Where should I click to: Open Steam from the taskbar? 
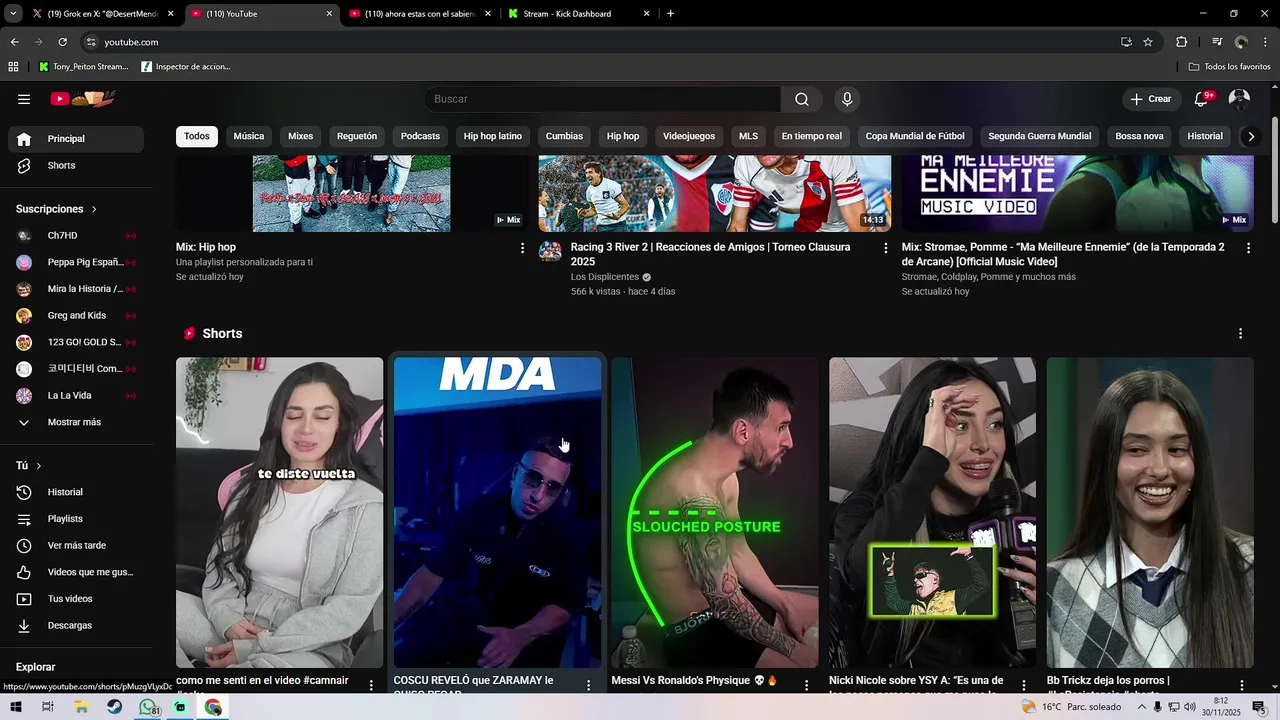point(115,707)
